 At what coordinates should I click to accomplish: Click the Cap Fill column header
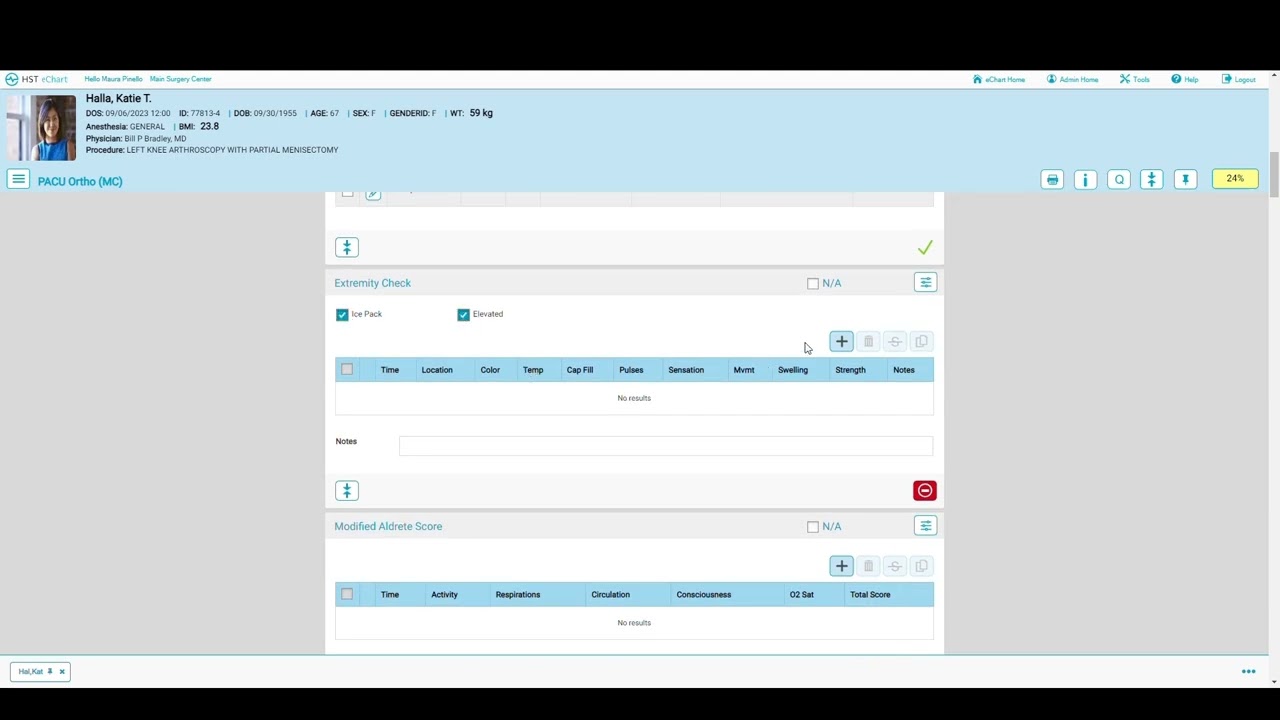pos(580,370)
